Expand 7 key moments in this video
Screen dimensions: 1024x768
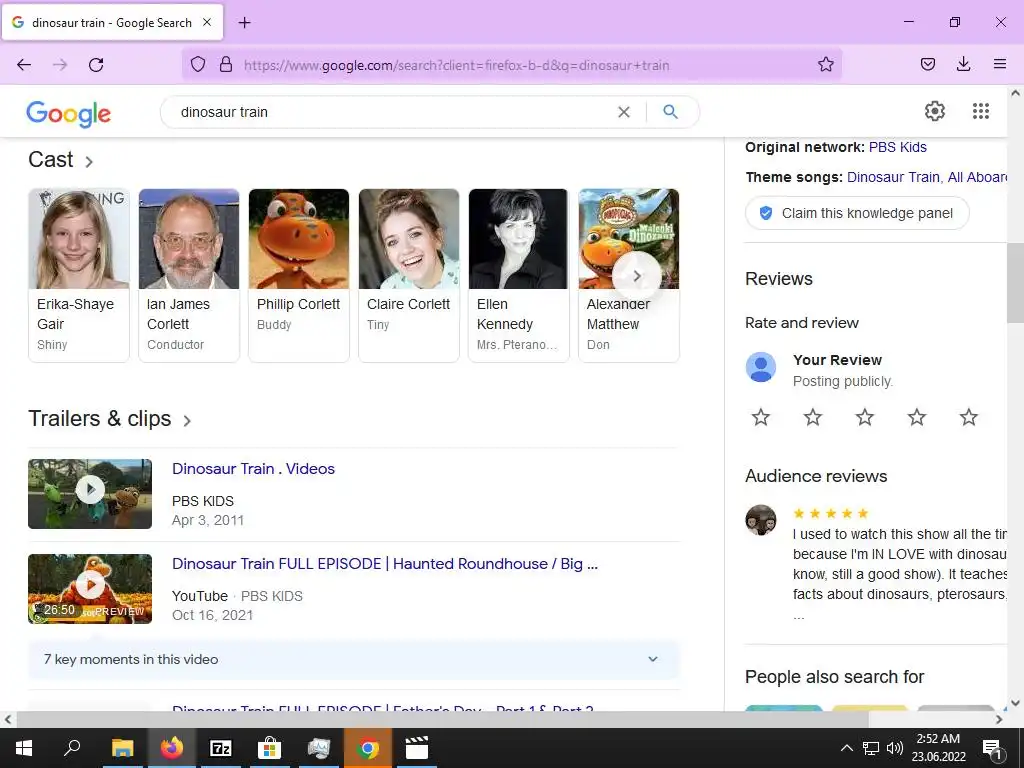click(x=354, y=660)
